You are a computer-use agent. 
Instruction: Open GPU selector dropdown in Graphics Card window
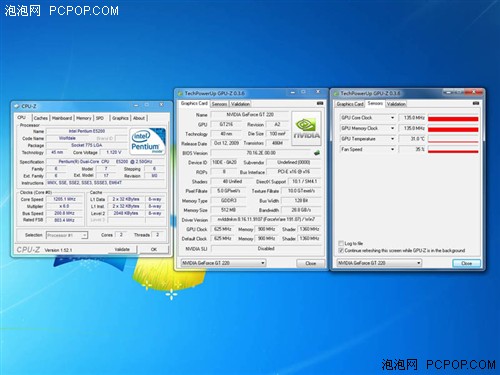point(223,263)
